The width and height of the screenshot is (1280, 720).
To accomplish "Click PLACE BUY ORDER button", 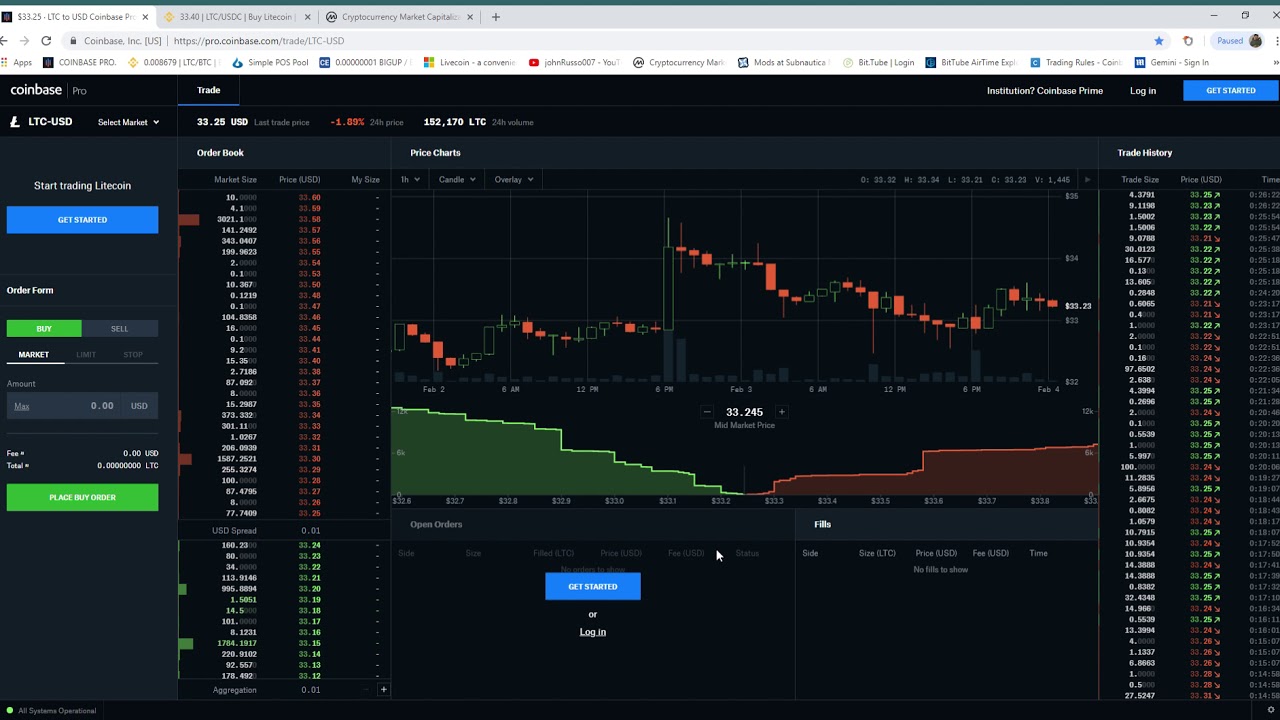I will 82,497.
